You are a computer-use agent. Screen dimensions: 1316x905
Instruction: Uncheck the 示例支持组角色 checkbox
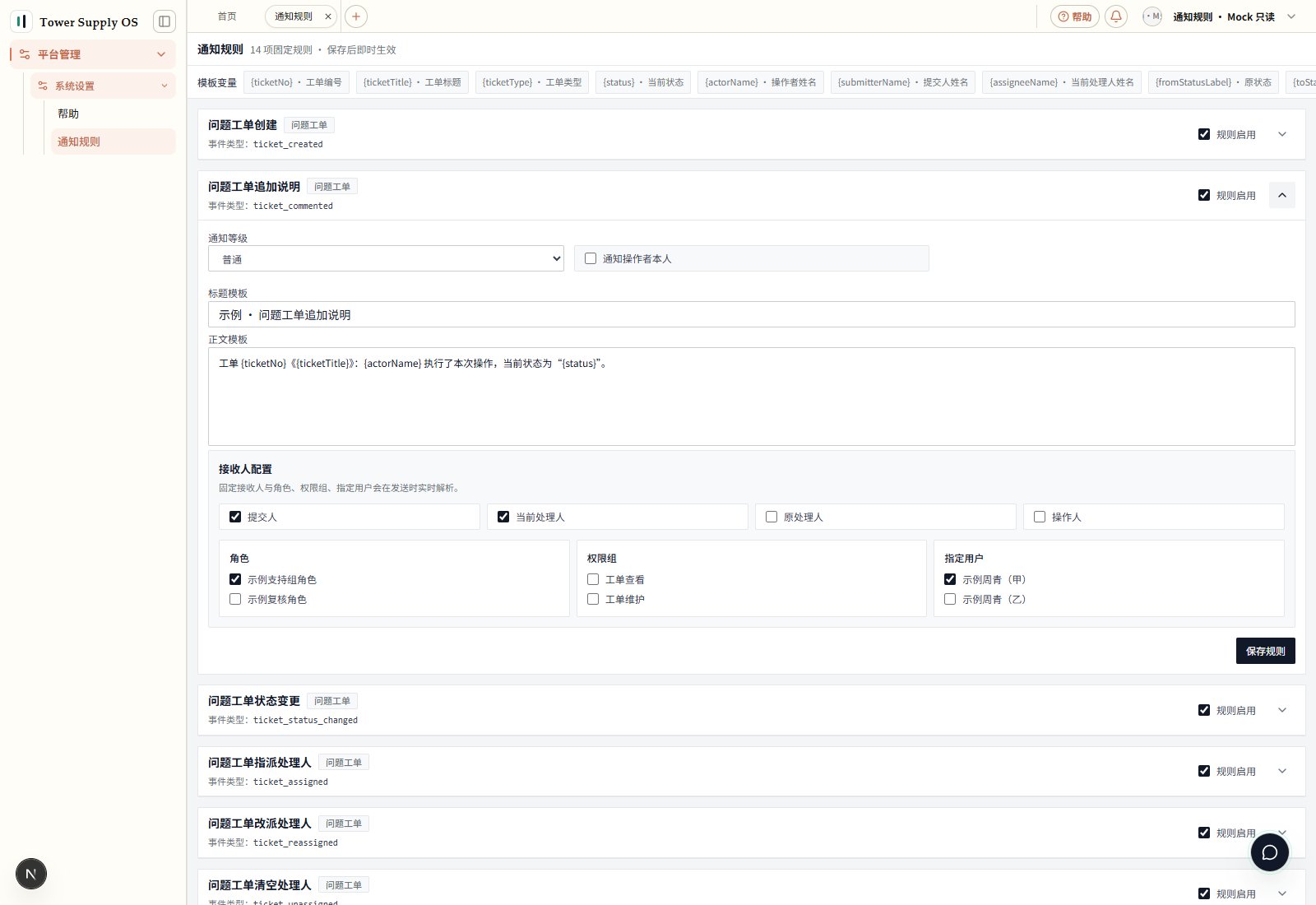pyautogui.click(x=235, y=579)
